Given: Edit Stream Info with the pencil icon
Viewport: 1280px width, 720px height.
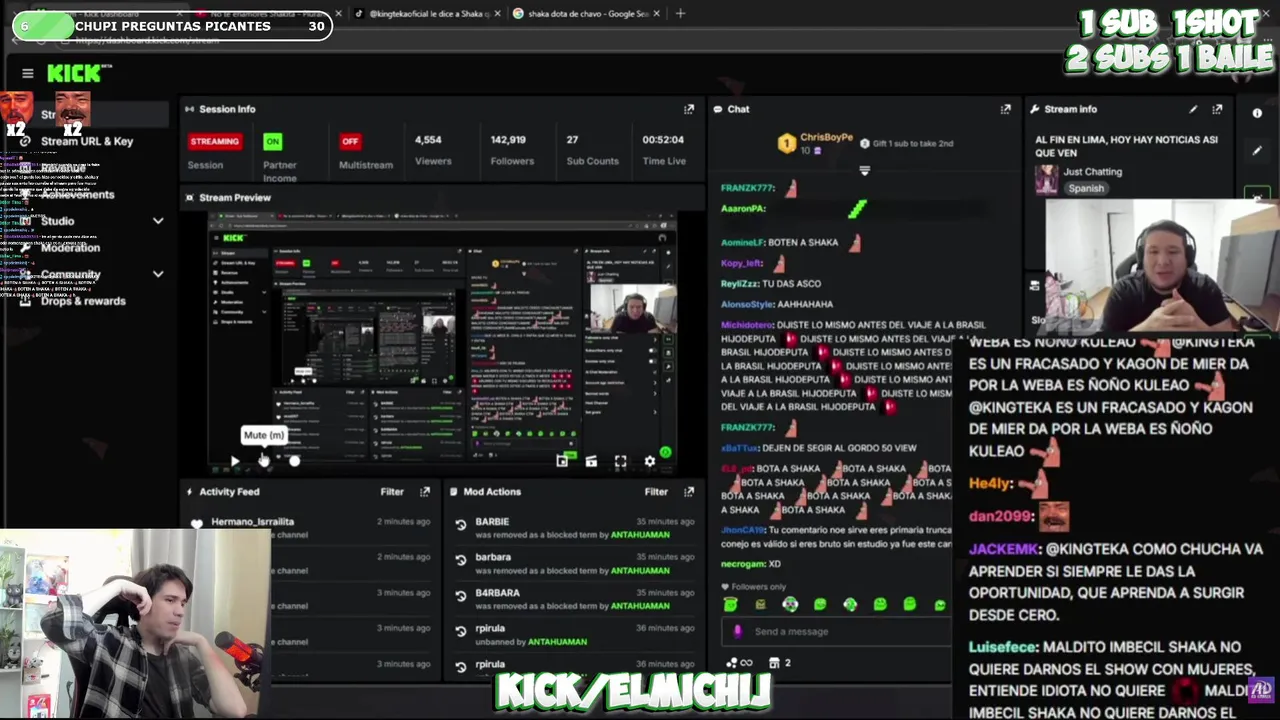Looking at the screenshot, I should point(1193,109).
